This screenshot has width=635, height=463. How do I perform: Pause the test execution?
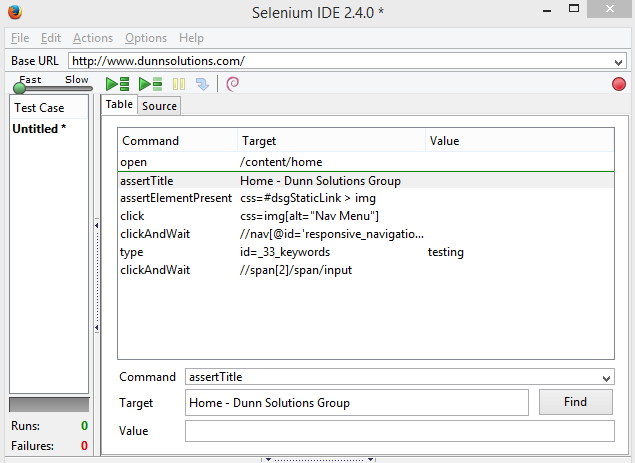click(179, 84)
